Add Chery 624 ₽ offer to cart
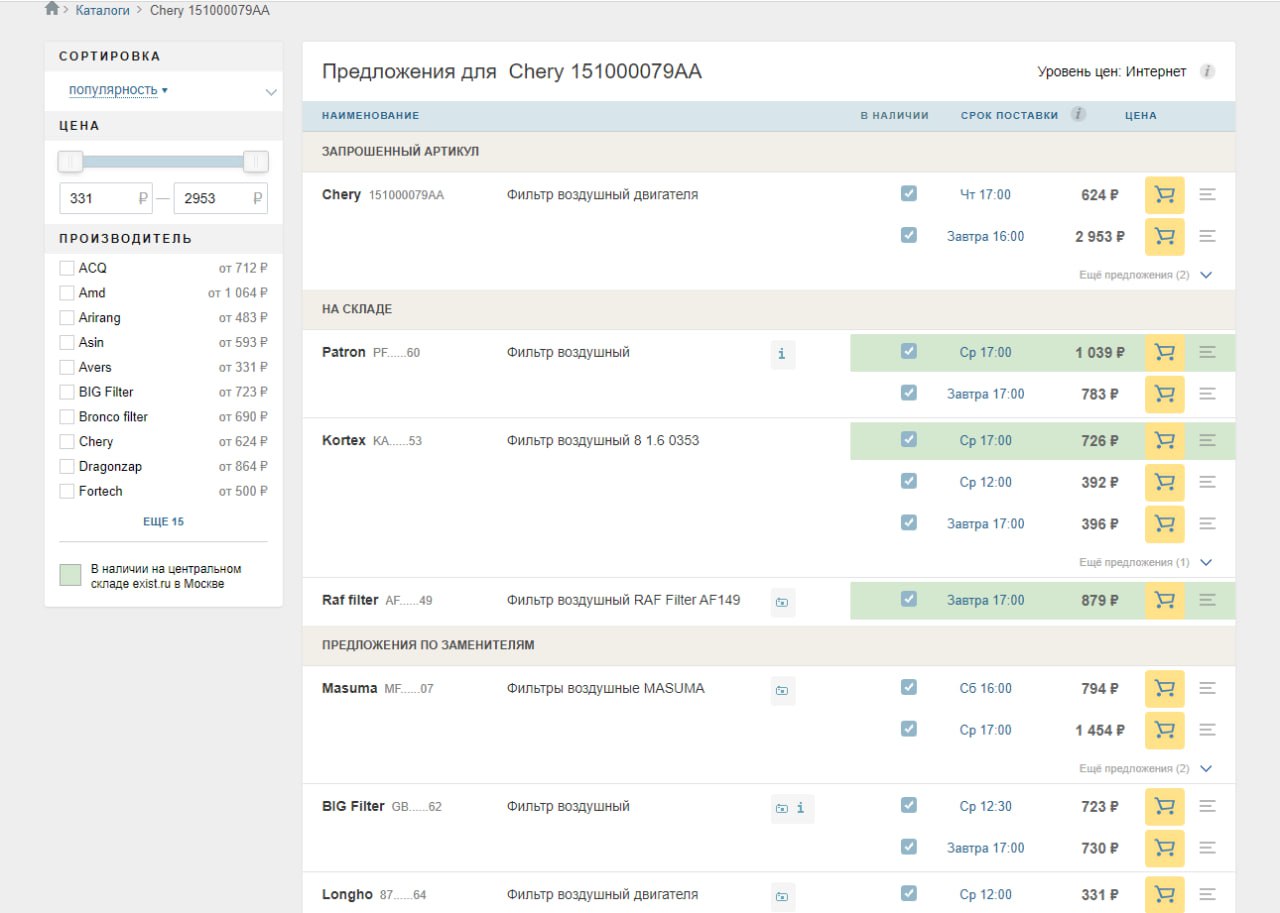 1164,195
